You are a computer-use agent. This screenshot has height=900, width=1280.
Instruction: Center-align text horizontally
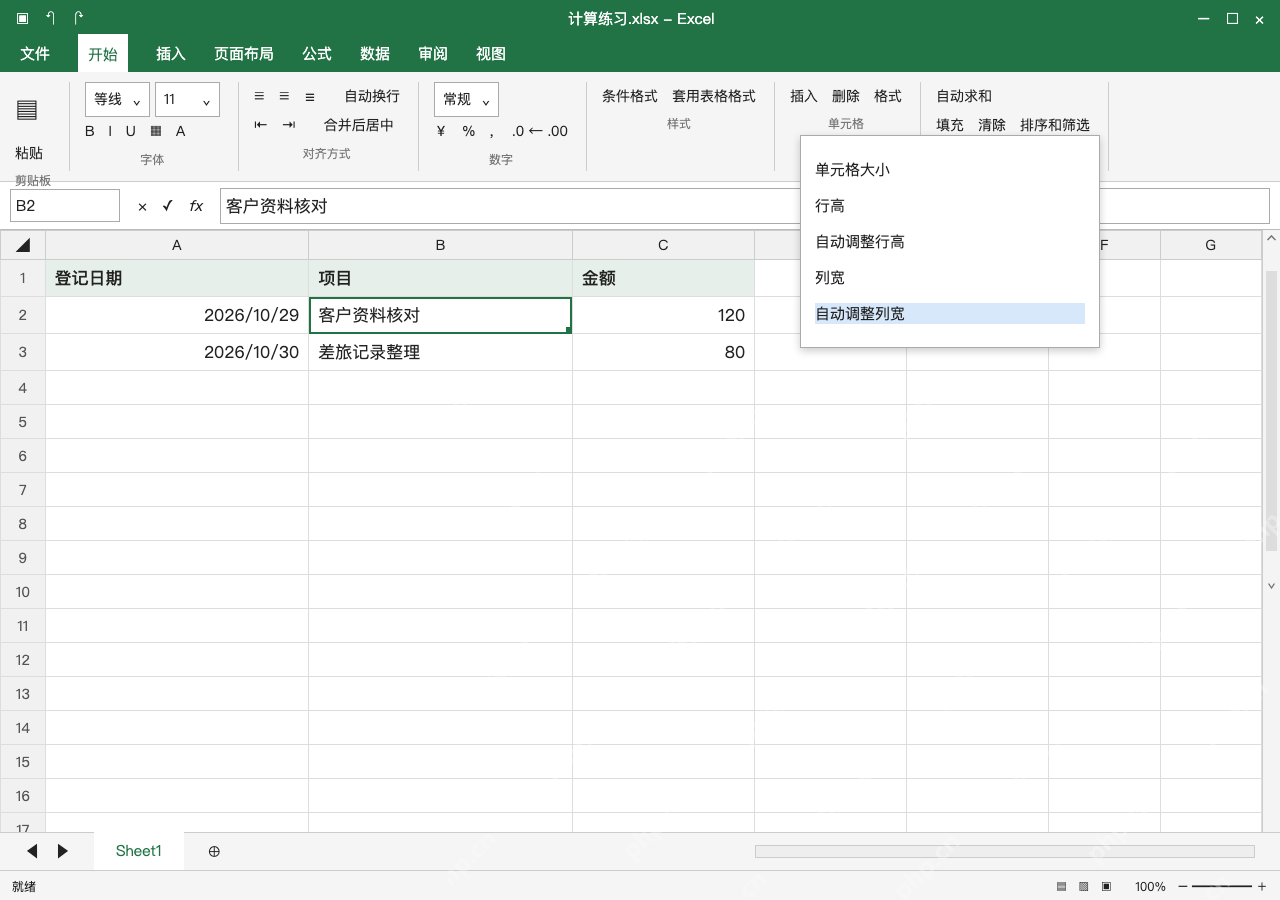click(x=284, y=96)
